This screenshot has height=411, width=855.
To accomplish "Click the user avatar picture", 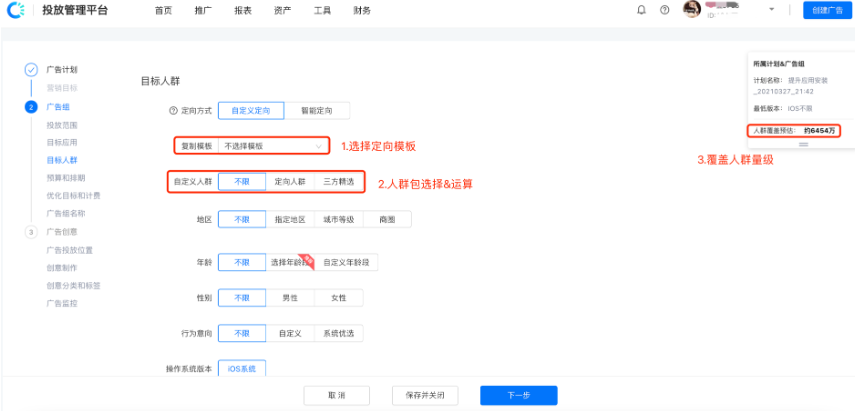I will 691,9.
